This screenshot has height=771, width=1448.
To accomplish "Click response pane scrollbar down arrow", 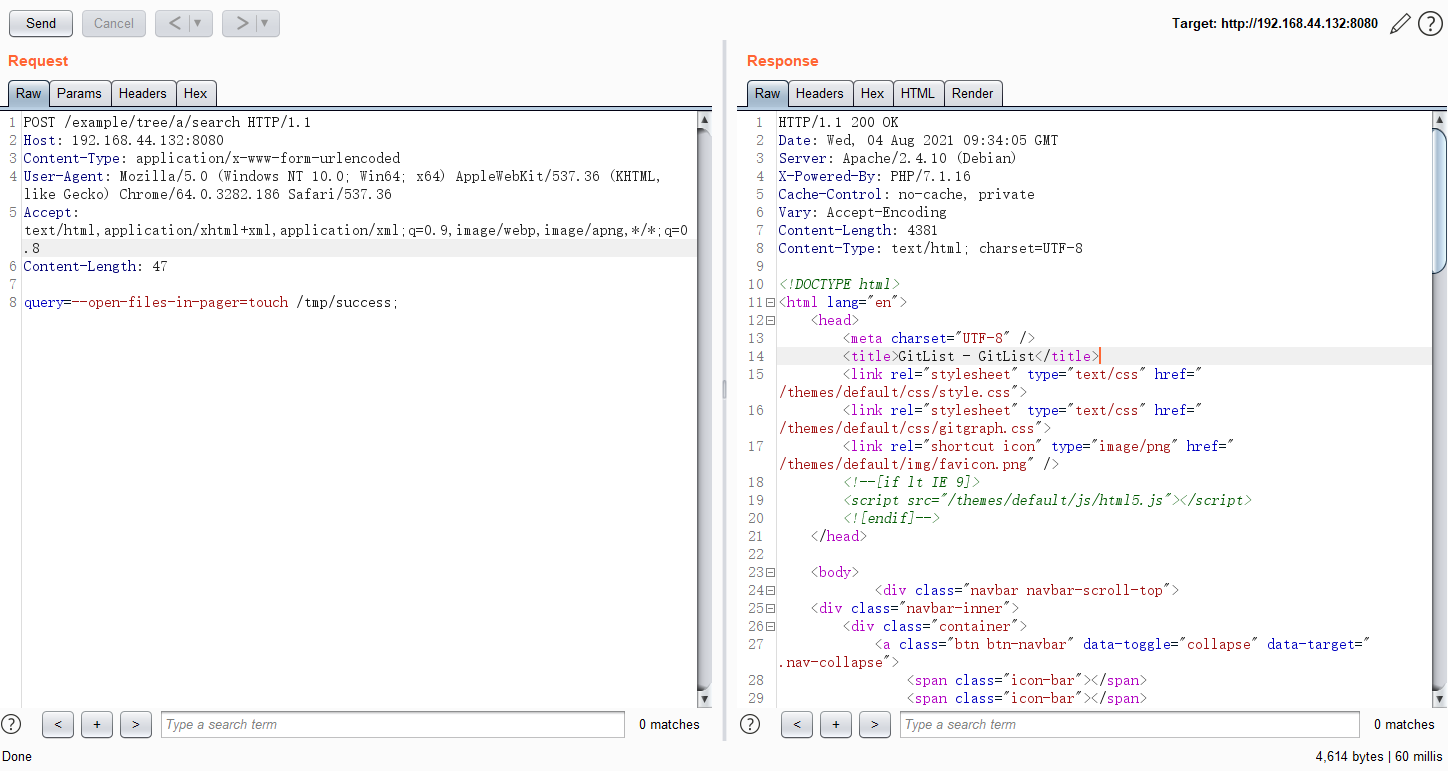I will click(1440, 699).
